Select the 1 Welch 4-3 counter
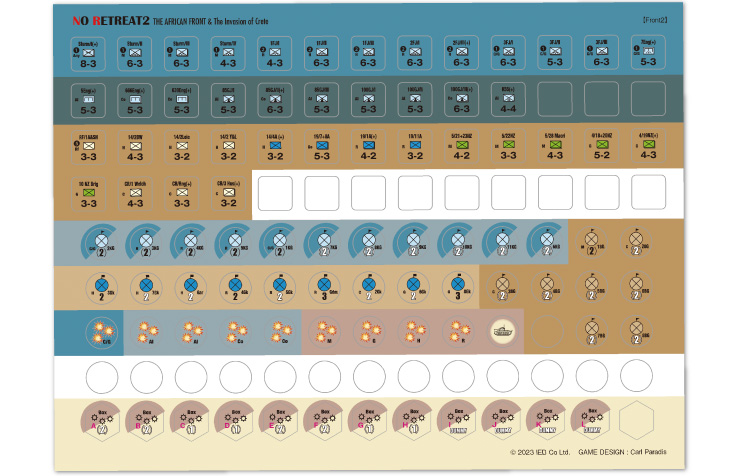 [135, 194]
